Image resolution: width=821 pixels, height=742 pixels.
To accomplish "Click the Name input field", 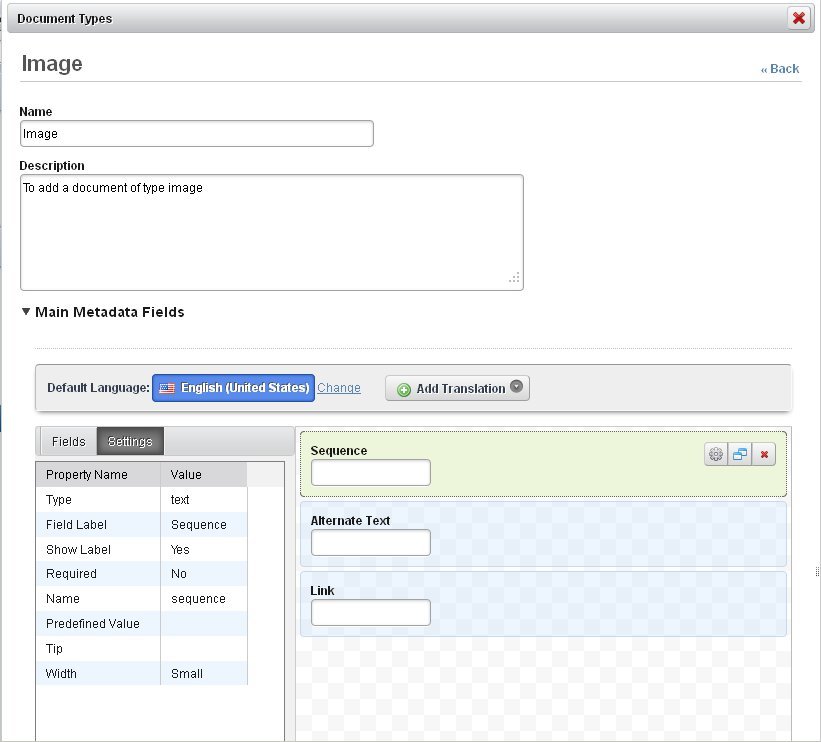I will tap(196, 134).
